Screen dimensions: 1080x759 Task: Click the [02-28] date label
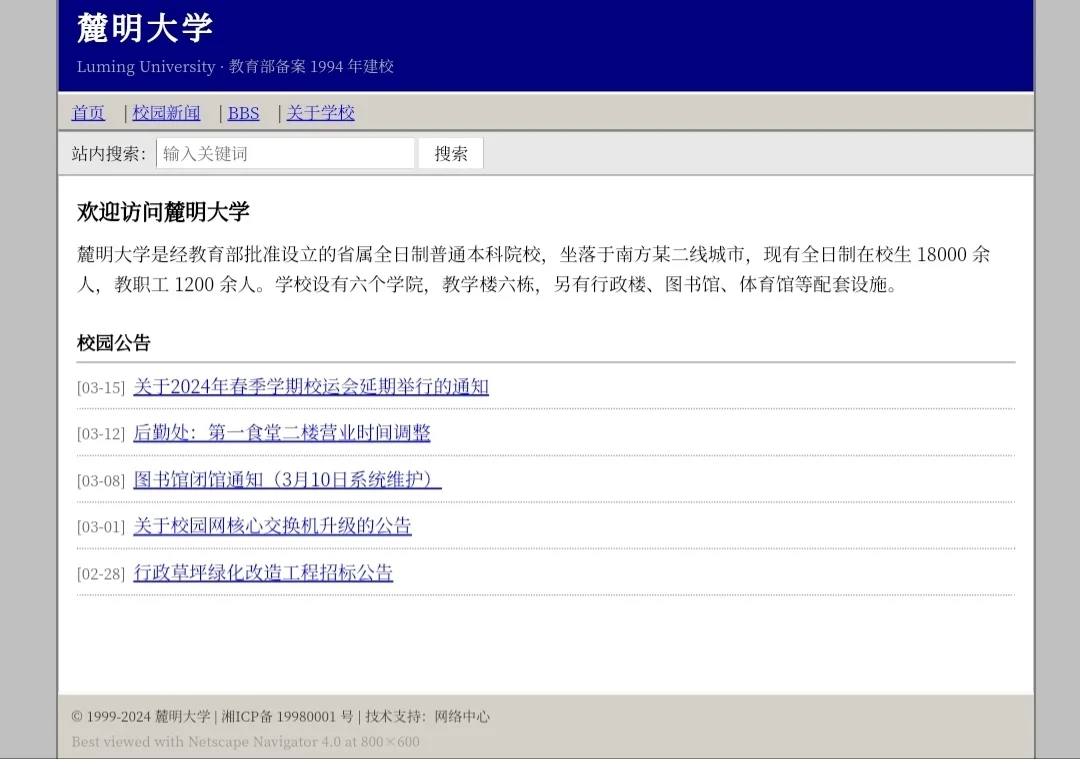(101, 574)
